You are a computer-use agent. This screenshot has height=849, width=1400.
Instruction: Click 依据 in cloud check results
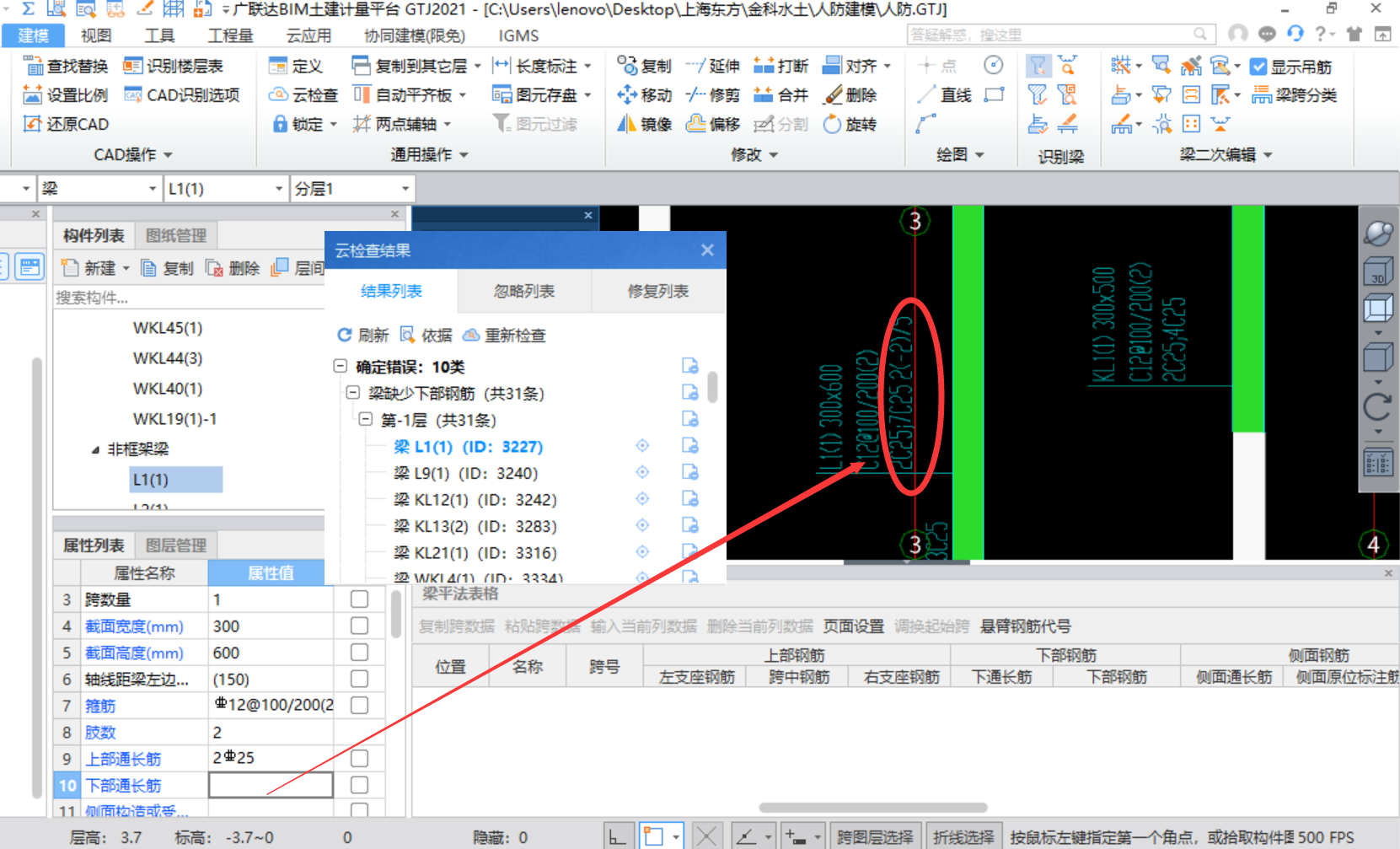tap(426, 336)
